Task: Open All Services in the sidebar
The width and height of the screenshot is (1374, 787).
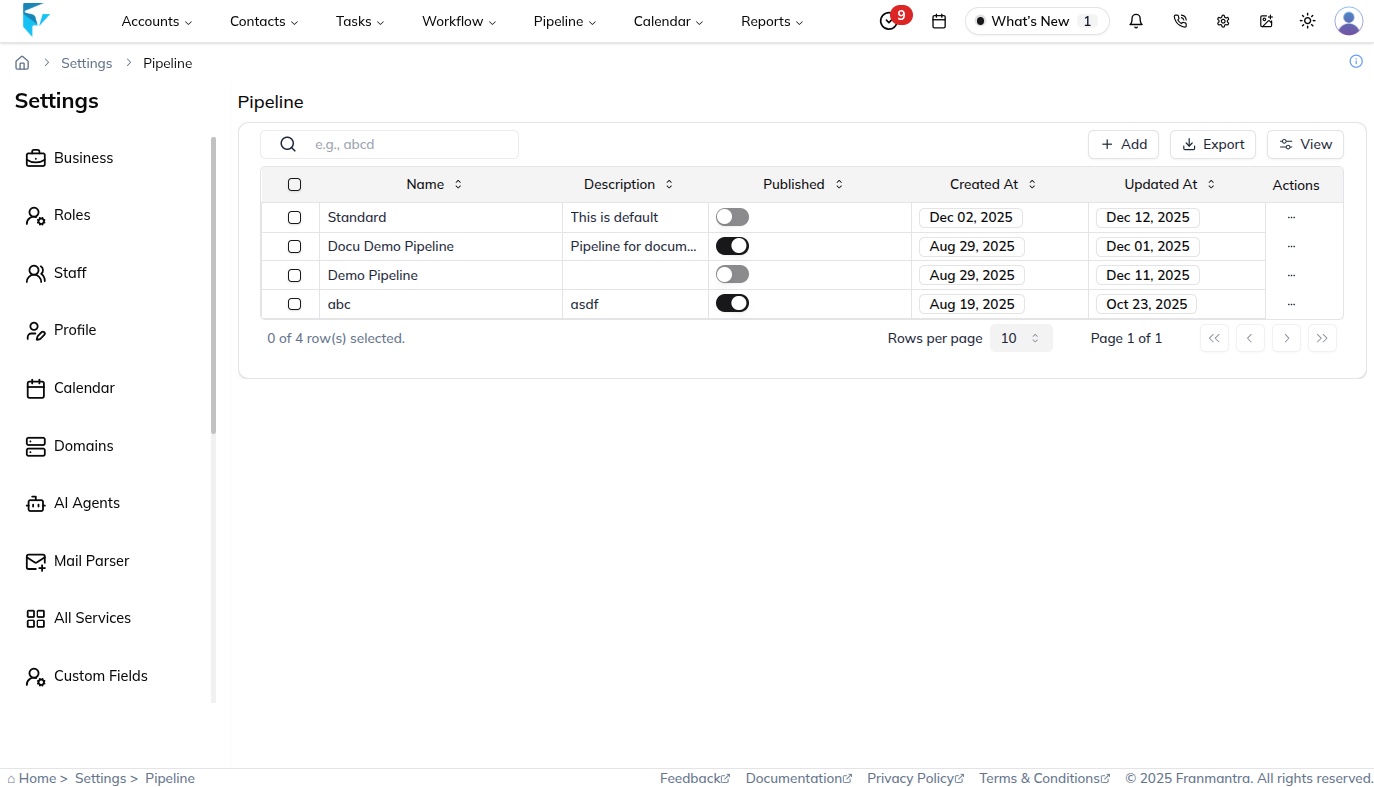Action: (x=79, y=618)
